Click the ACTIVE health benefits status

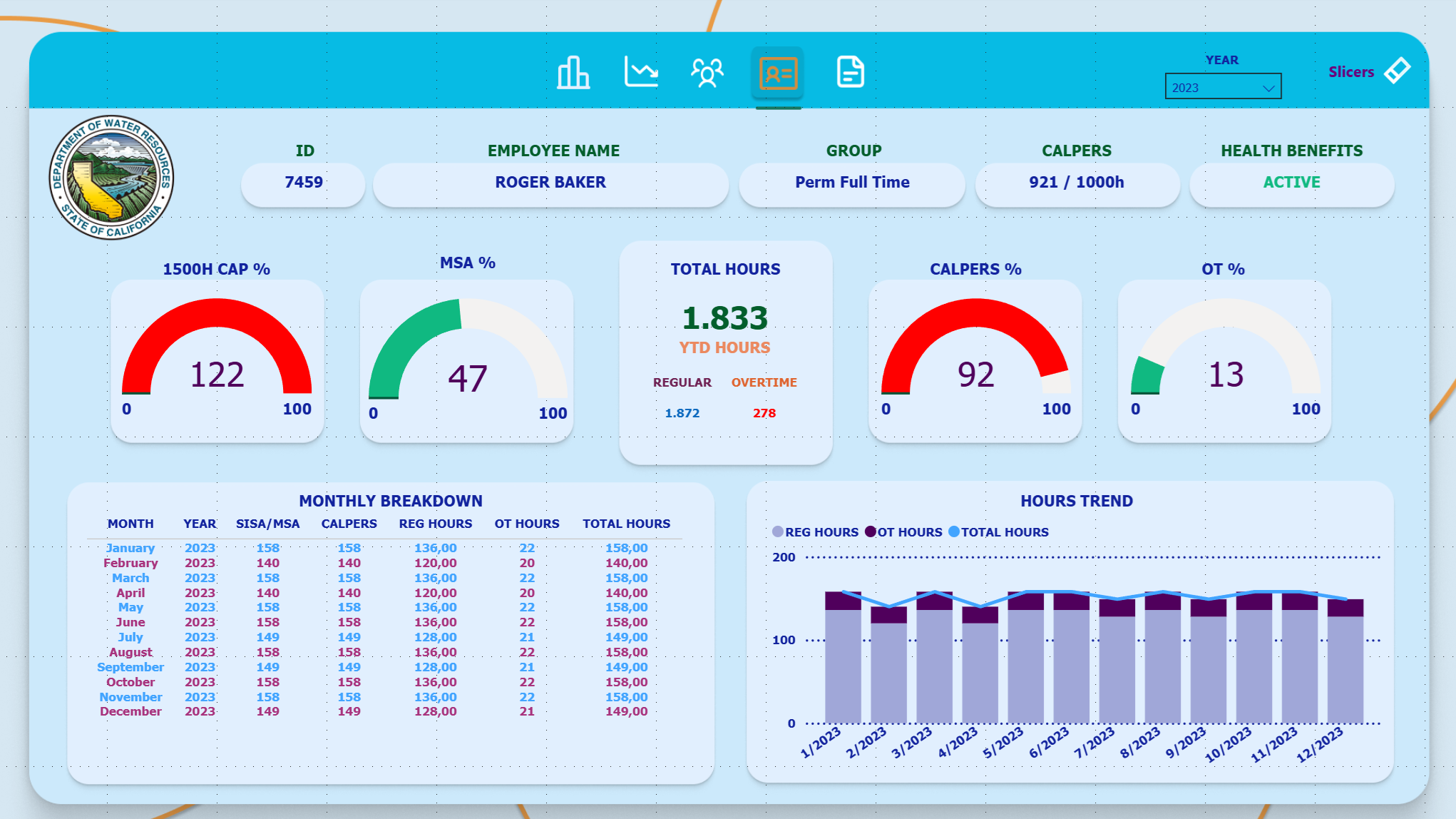1291,183
